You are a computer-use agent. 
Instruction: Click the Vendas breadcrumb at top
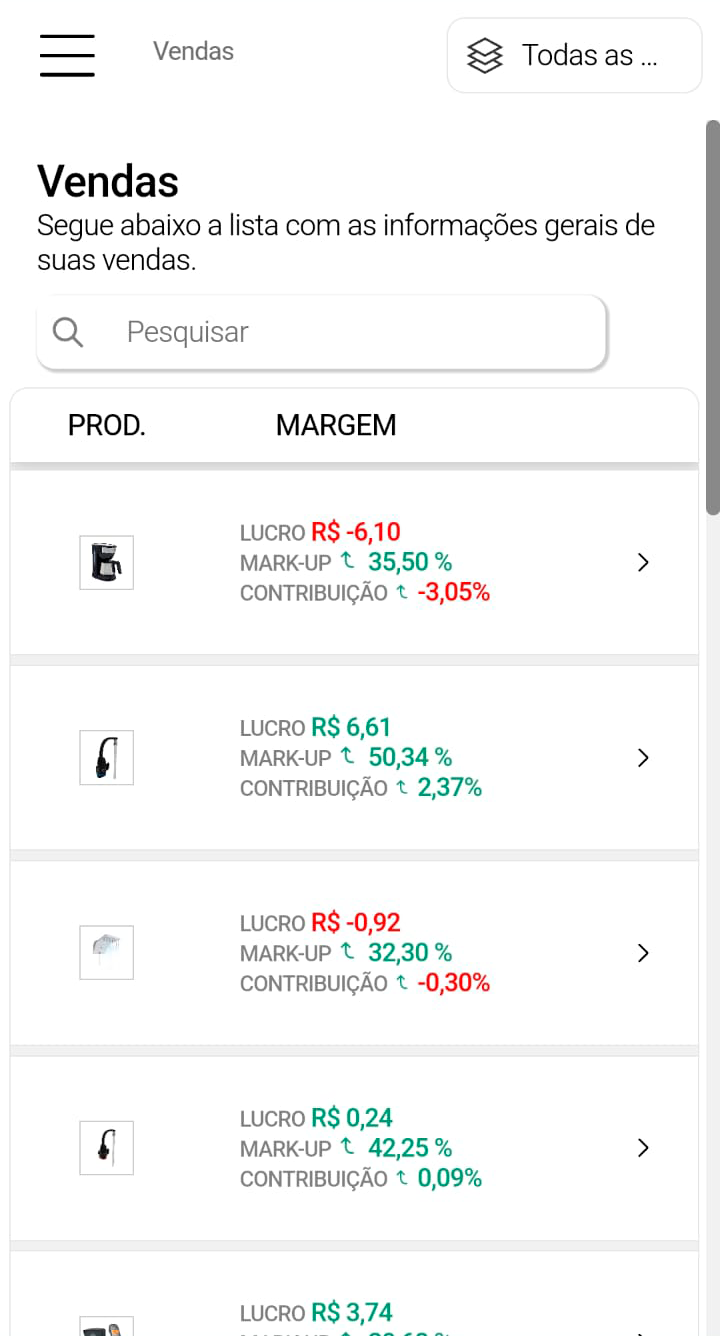point(193,51)
